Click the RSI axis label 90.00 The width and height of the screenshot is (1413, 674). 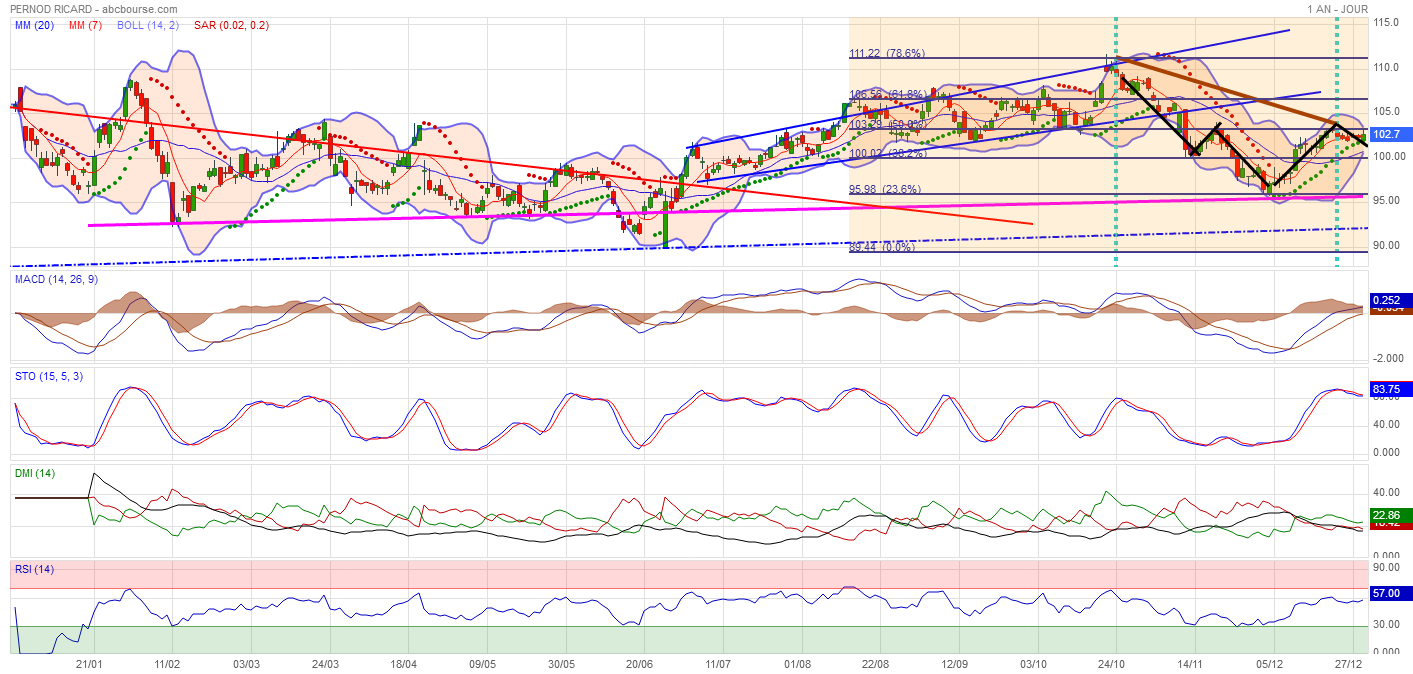pos(1388,567)
